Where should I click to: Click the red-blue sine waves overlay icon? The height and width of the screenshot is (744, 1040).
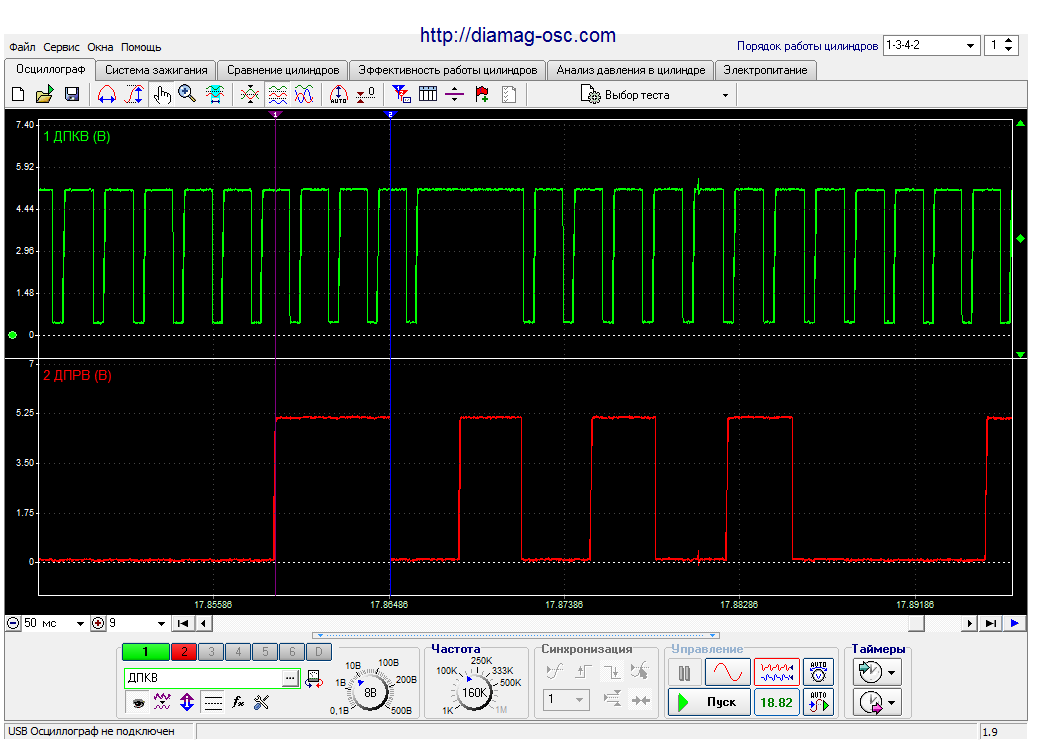tap(304, 95)
